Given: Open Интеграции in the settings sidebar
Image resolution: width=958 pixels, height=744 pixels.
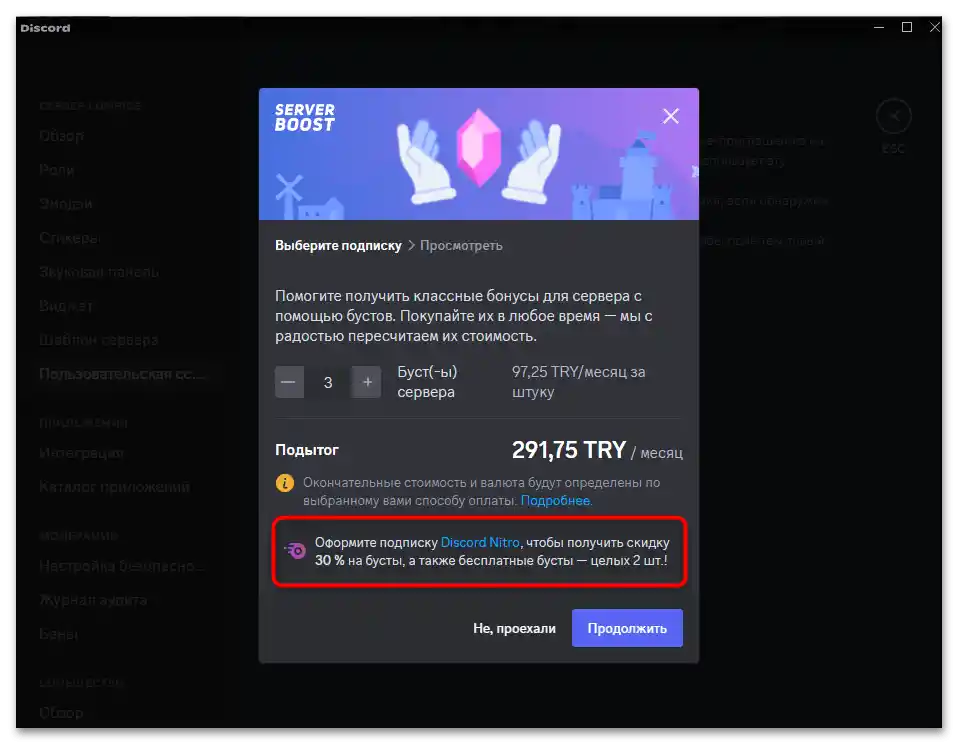Looking at the screenshot, I should click(x=81, y=453).
